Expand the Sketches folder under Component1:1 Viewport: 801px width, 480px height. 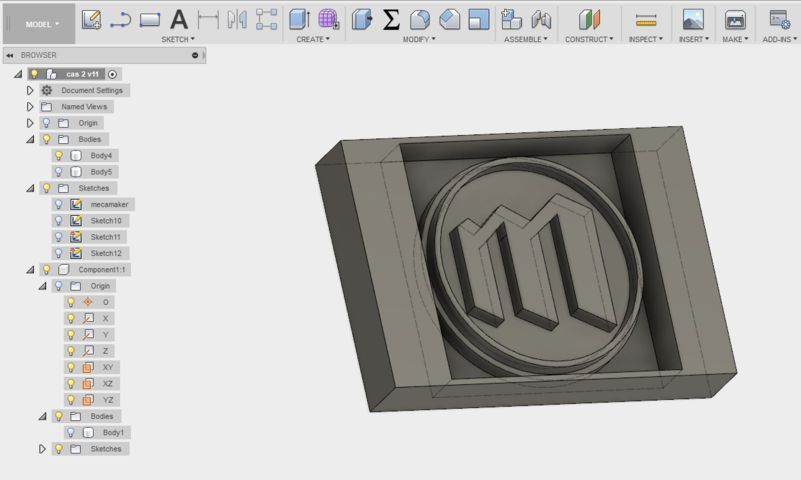[42, 449]
